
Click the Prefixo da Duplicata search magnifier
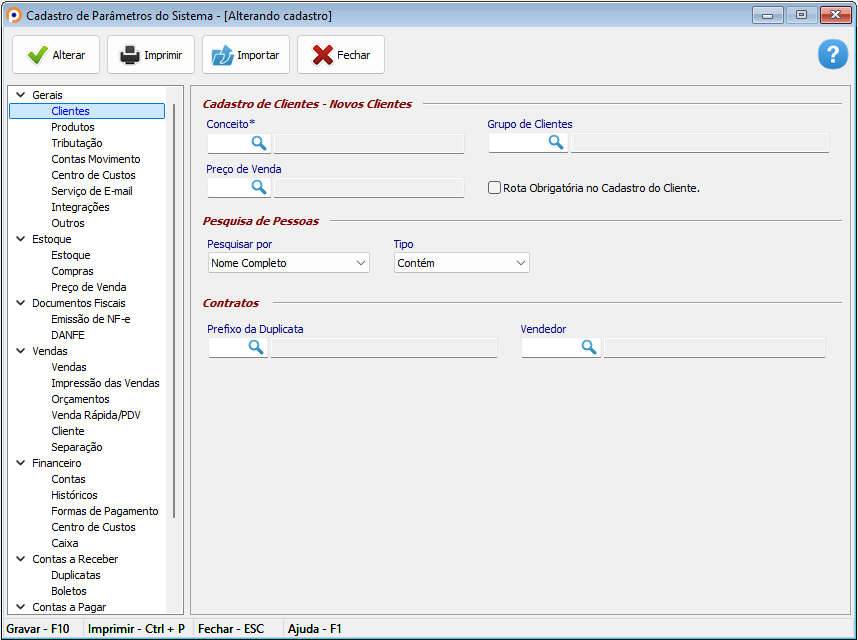click(x=256, y=347)
